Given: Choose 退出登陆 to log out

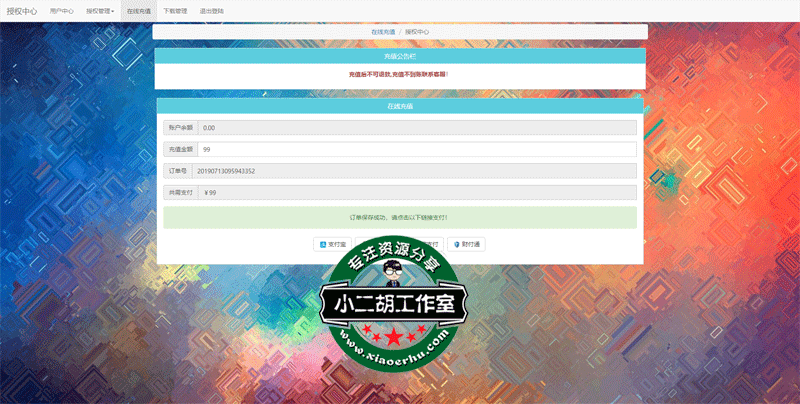Looking at the screenshot, I should coord(212,11).
